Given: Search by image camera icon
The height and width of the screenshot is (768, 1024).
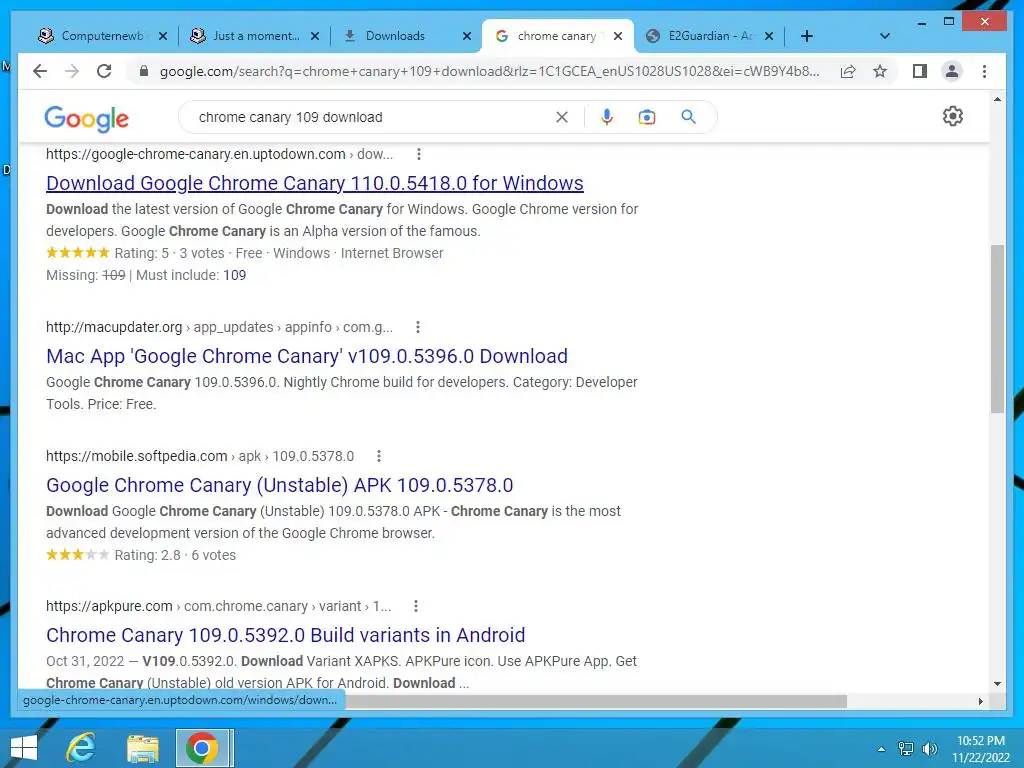Looking at the screenshot, I should (647, 117).
